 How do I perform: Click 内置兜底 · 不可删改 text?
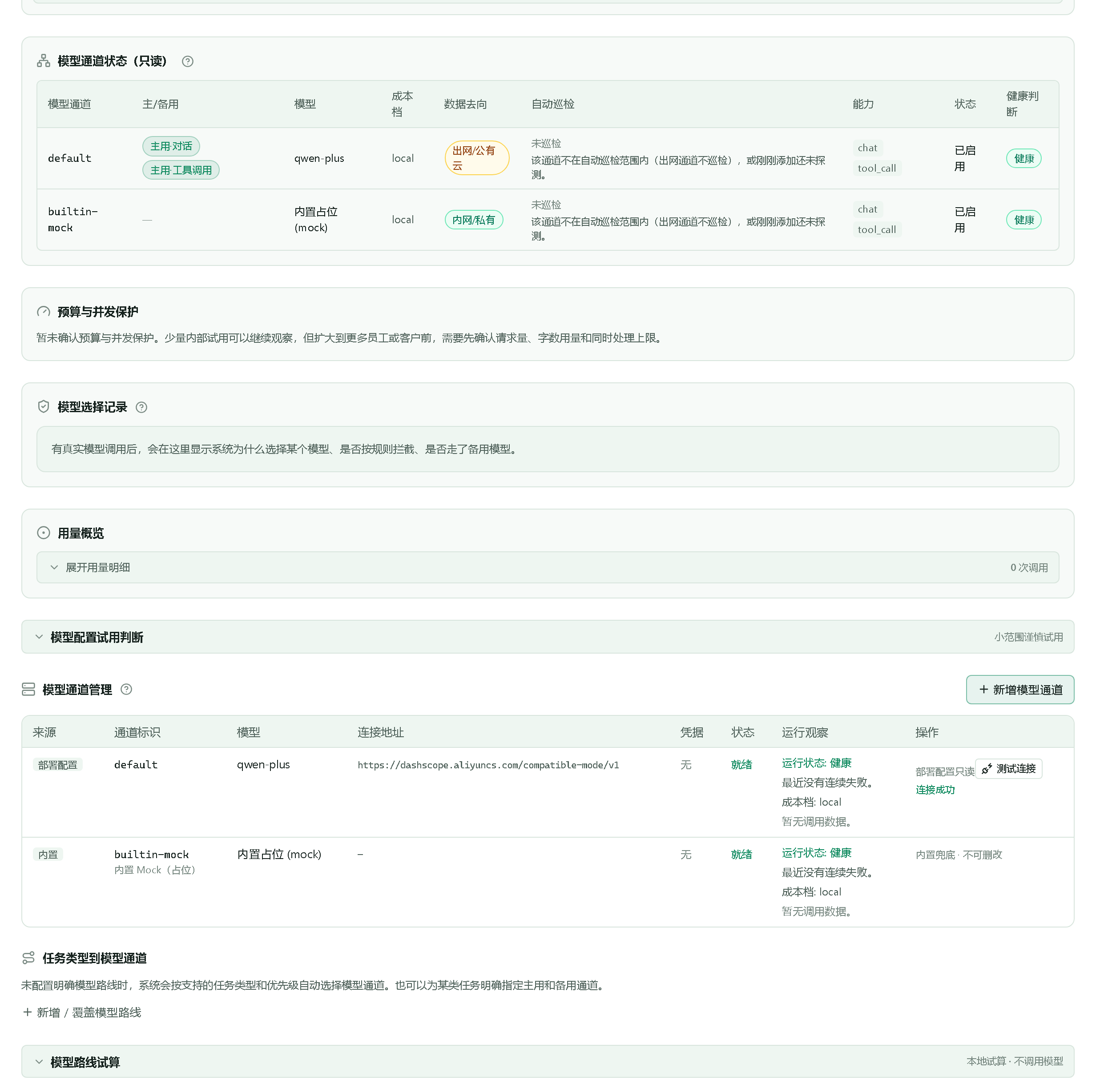959,855
